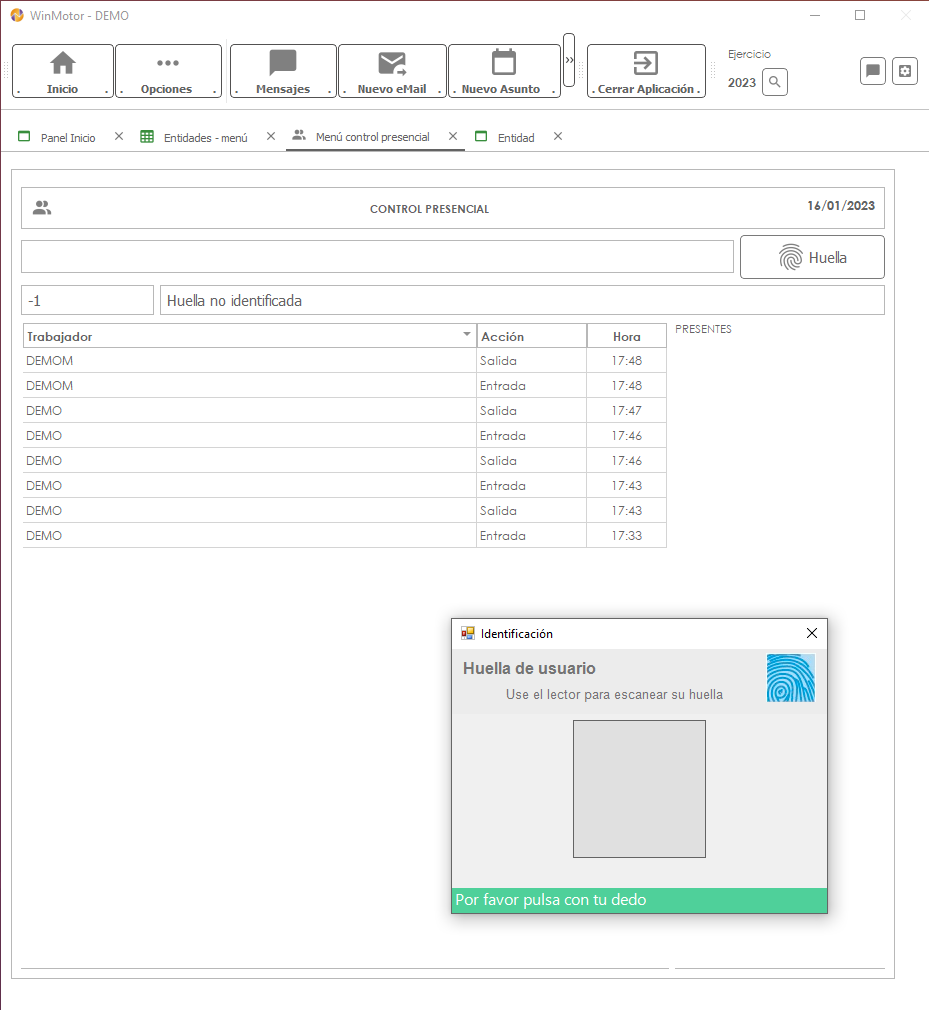The image size is (929, 1010).
Task: Close the Identificación dialog
Action: tap(811, 633)
